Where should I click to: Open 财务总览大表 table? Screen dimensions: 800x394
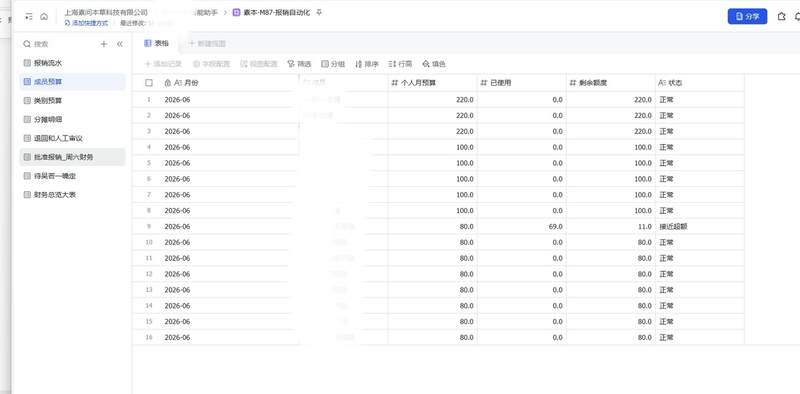pyautogui.click(x=72, y=195)
